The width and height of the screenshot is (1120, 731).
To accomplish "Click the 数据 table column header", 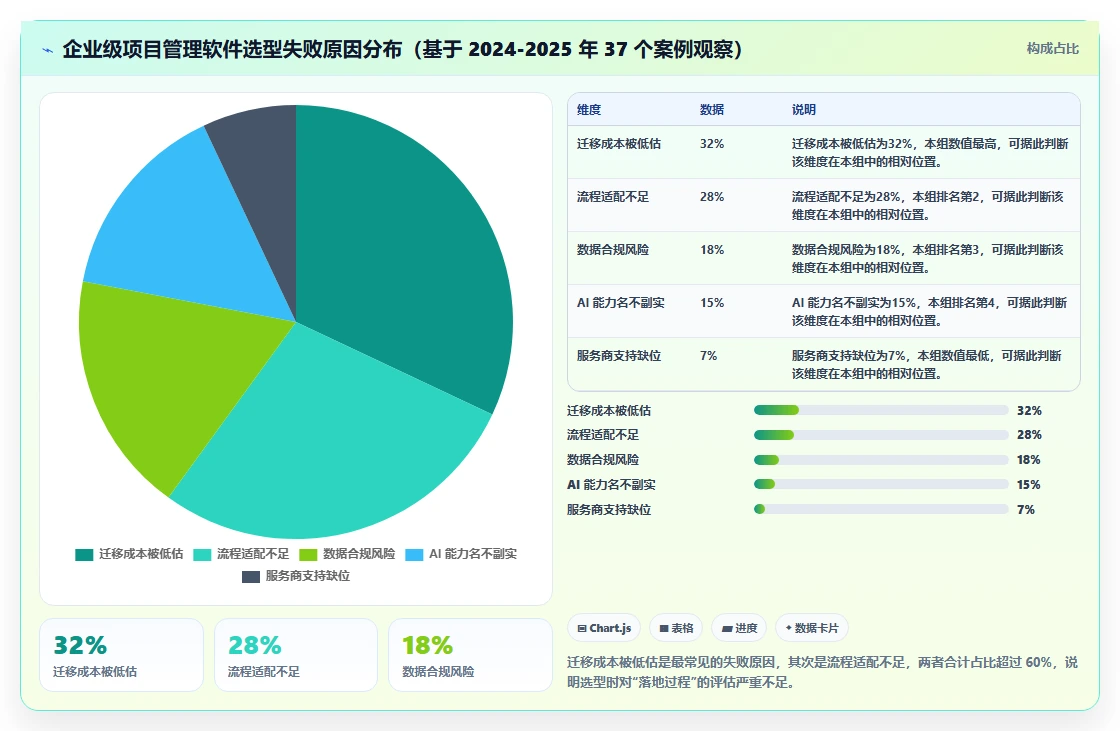I will pos(711,110).
